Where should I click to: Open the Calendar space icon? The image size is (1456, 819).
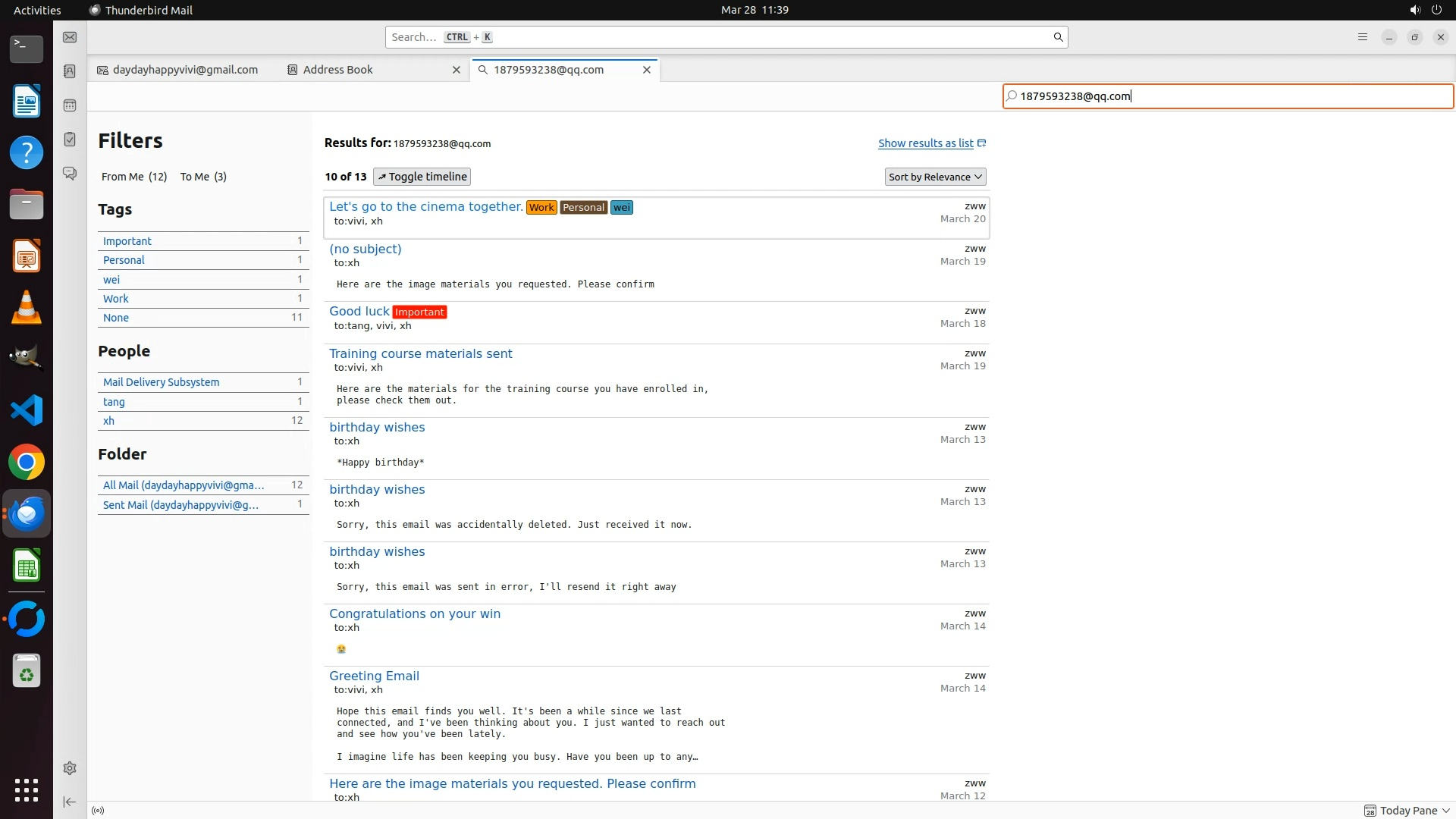pos(70,105)
